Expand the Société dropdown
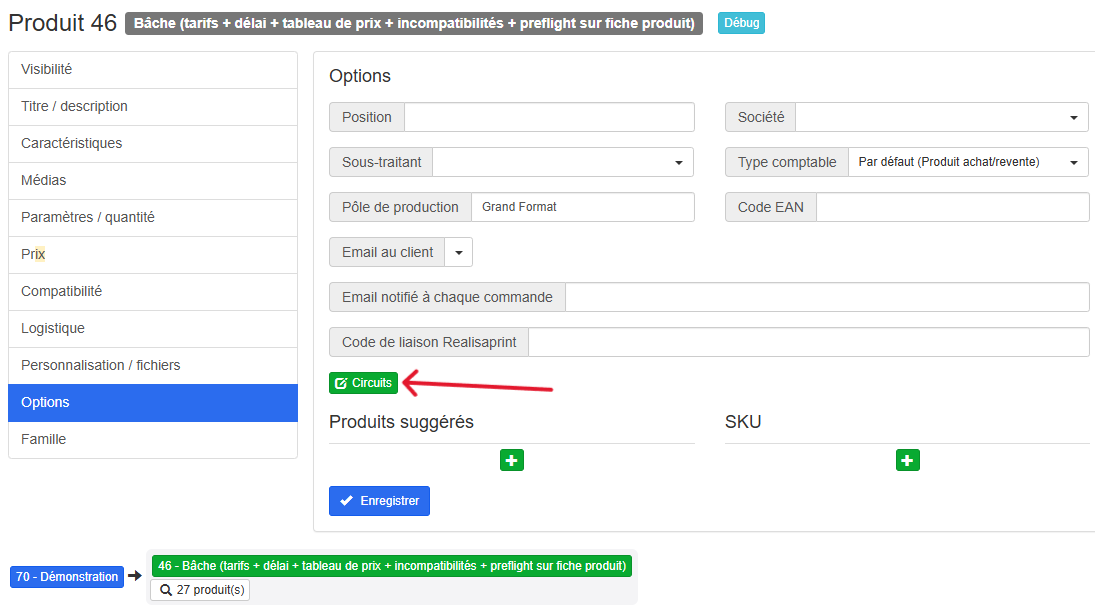This screenshot has width=1095, height=611. coord(941,117)
